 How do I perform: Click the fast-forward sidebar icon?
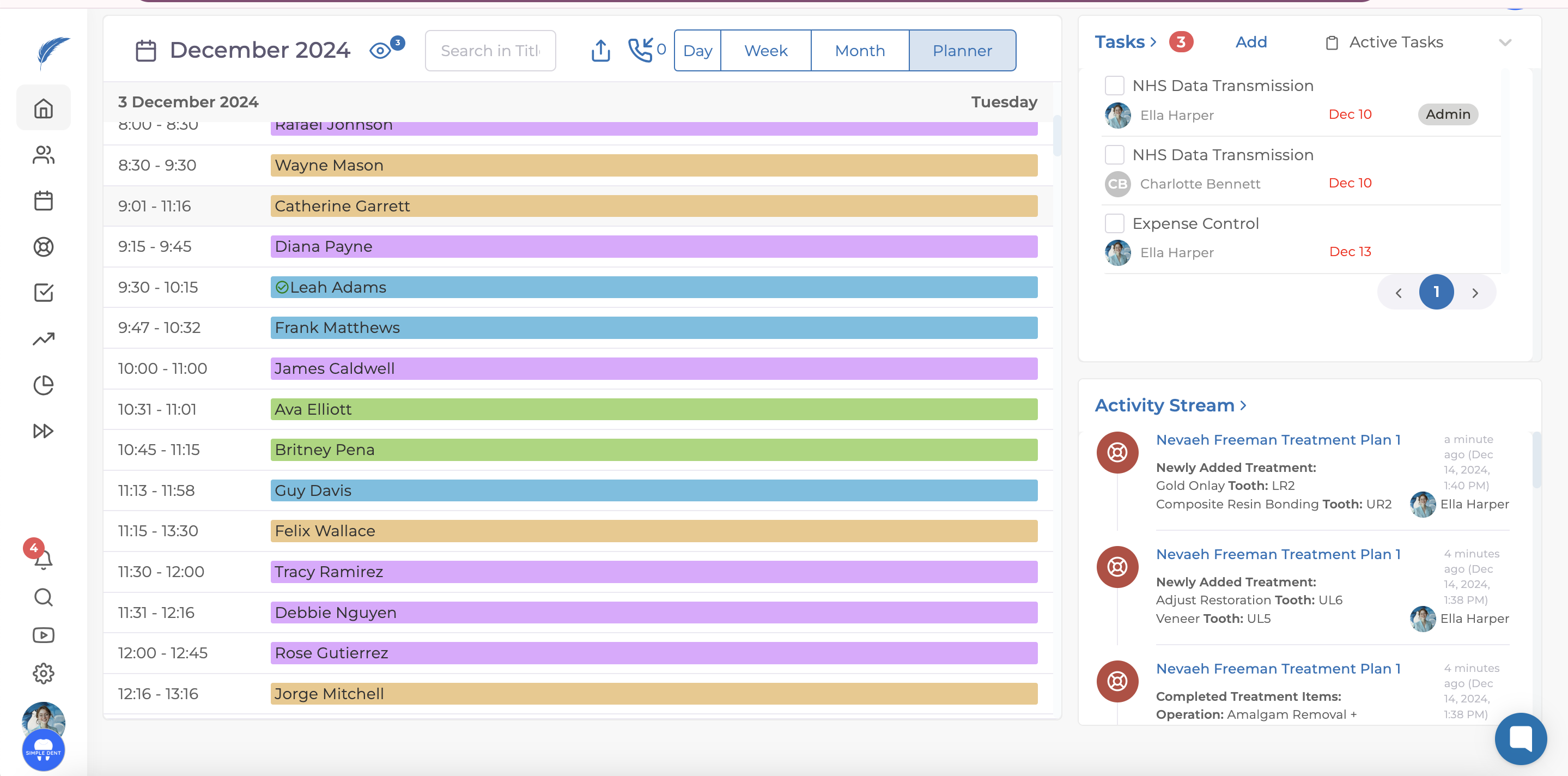(43, 431)
